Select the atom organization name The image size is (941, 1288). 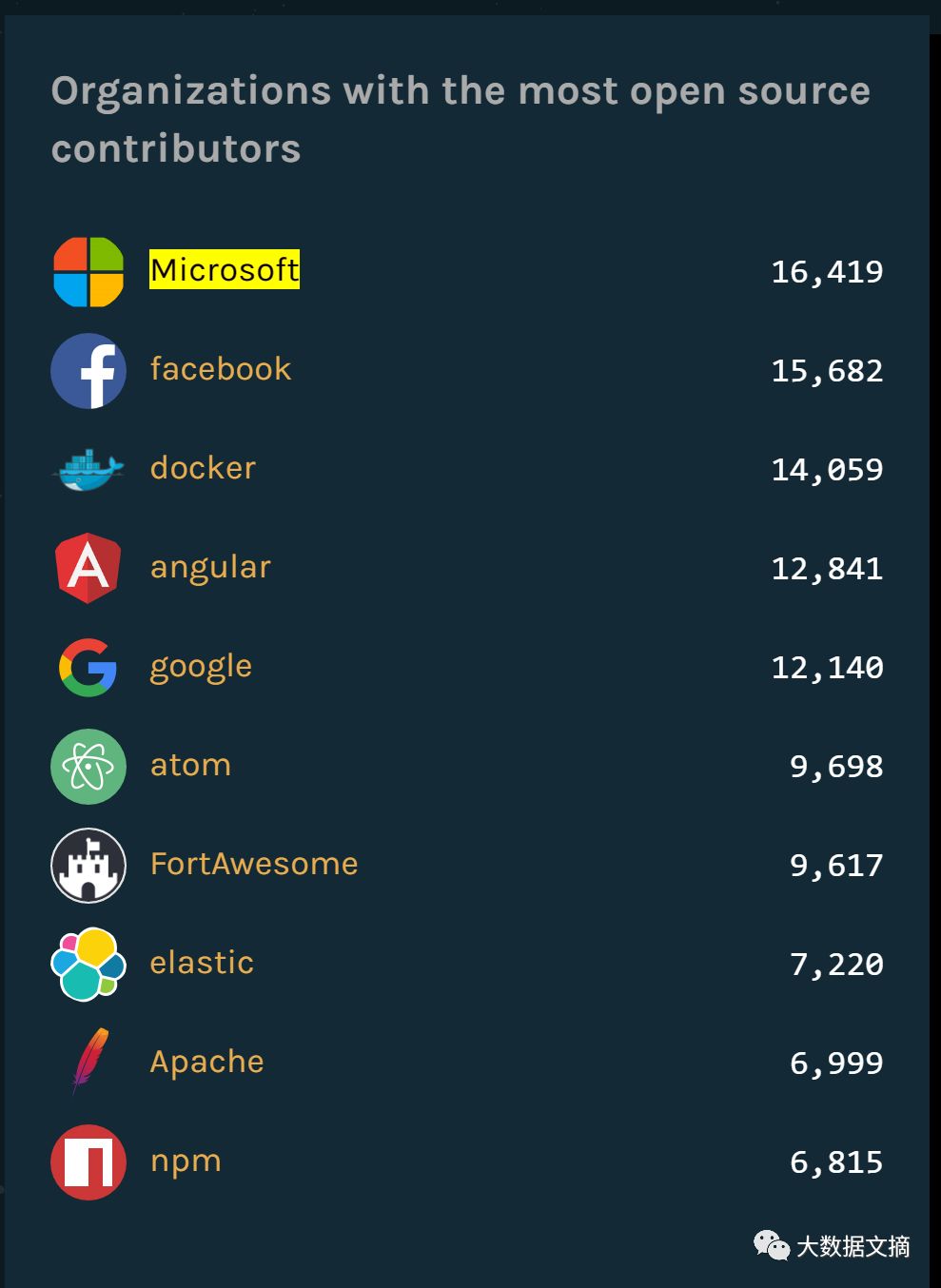click(190, 765)
